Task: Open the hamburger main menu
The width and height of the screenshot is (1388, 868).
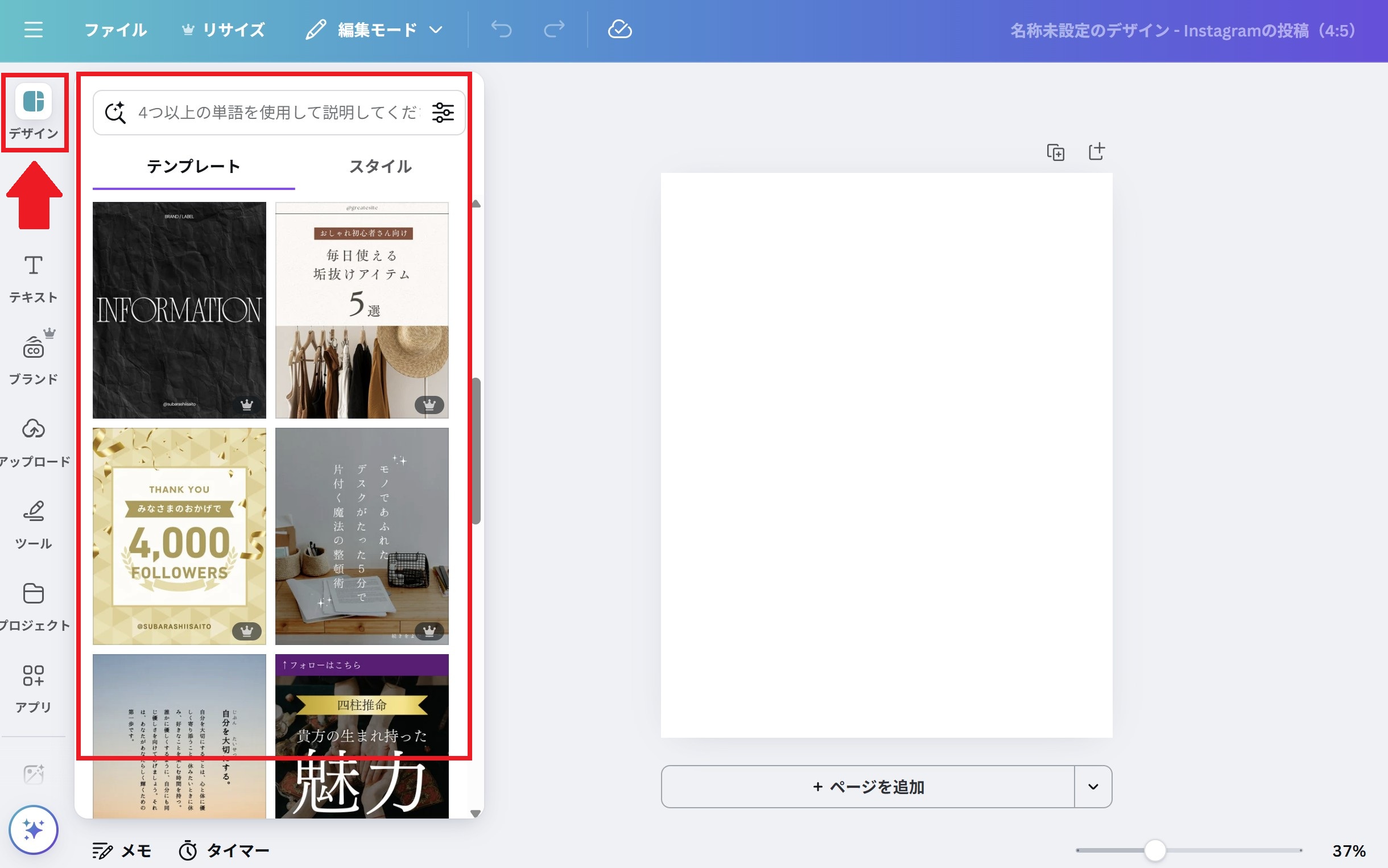Action: [34, 29]
